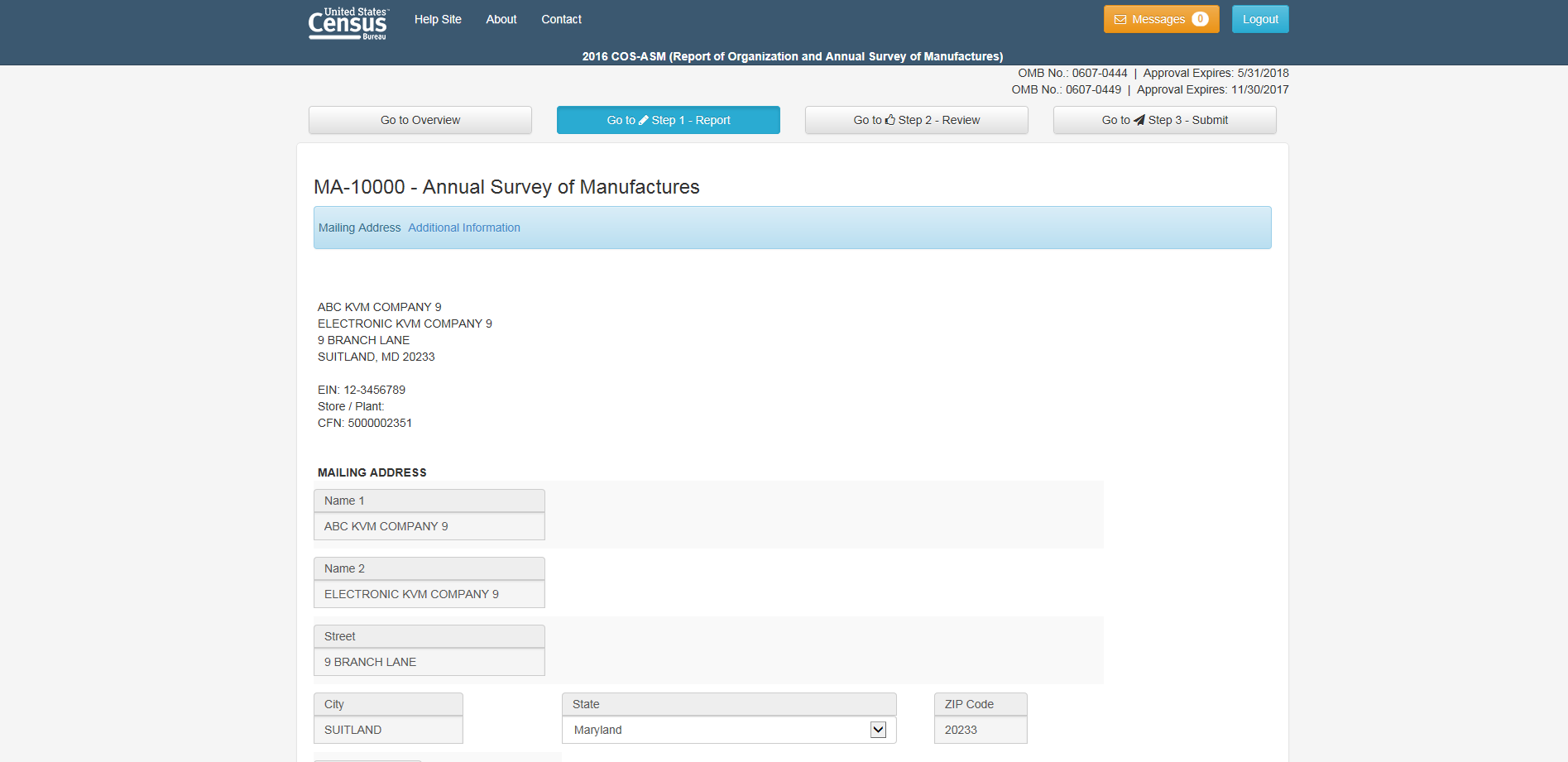Click the United States Census Bureau logo
This screenshot has height=762, width=1568.
click(348, 23)
